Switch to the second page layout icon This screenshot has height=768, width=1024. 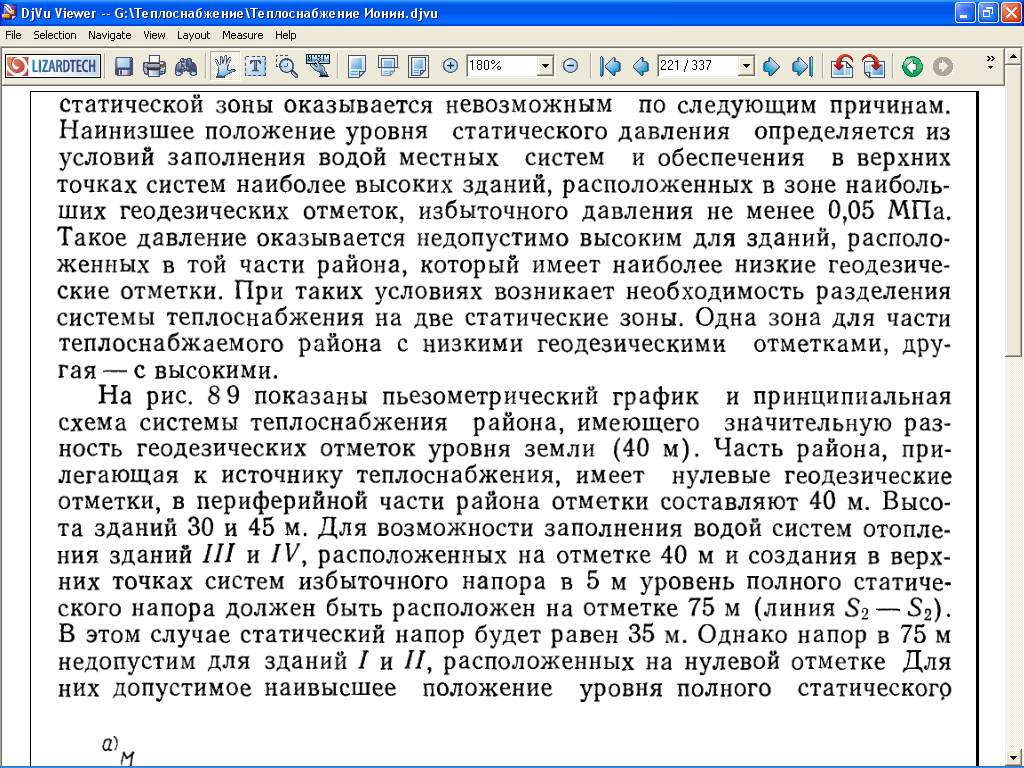tap(388, 66)
